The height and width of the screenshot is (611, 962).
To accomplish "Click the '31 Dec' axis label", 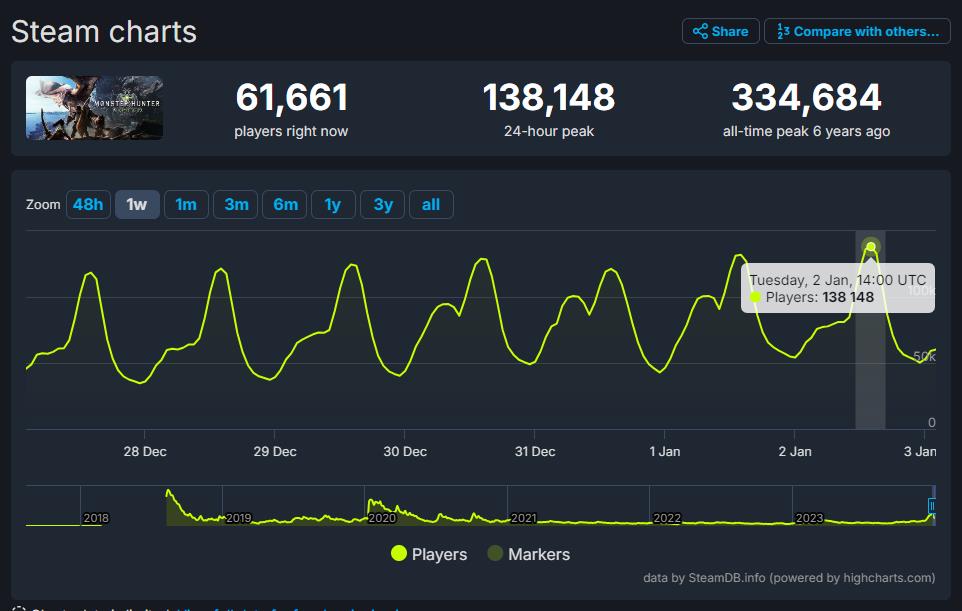I will tap(535, 452).
